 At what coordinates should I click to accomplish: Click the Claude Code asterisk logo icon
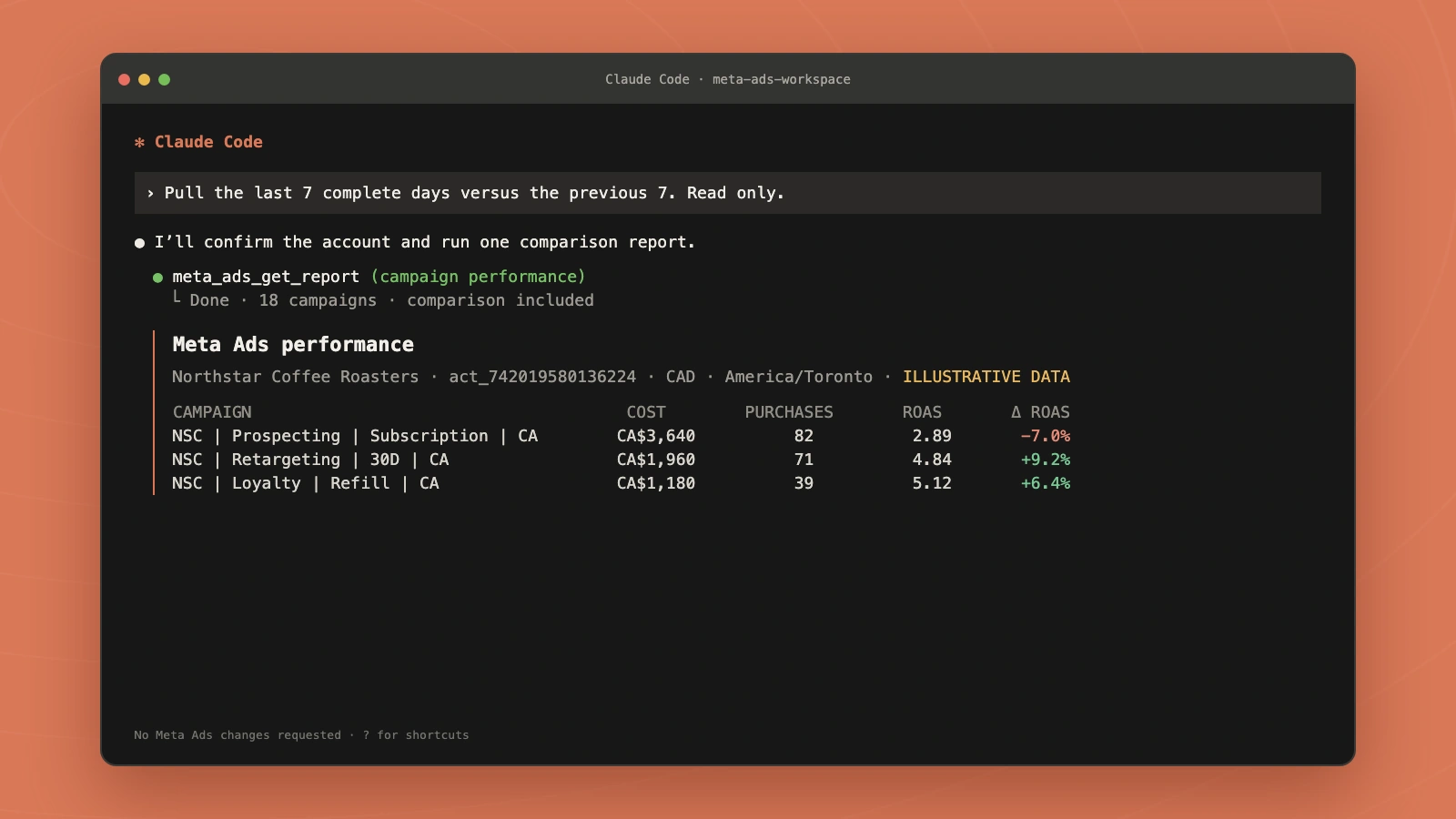139,142
